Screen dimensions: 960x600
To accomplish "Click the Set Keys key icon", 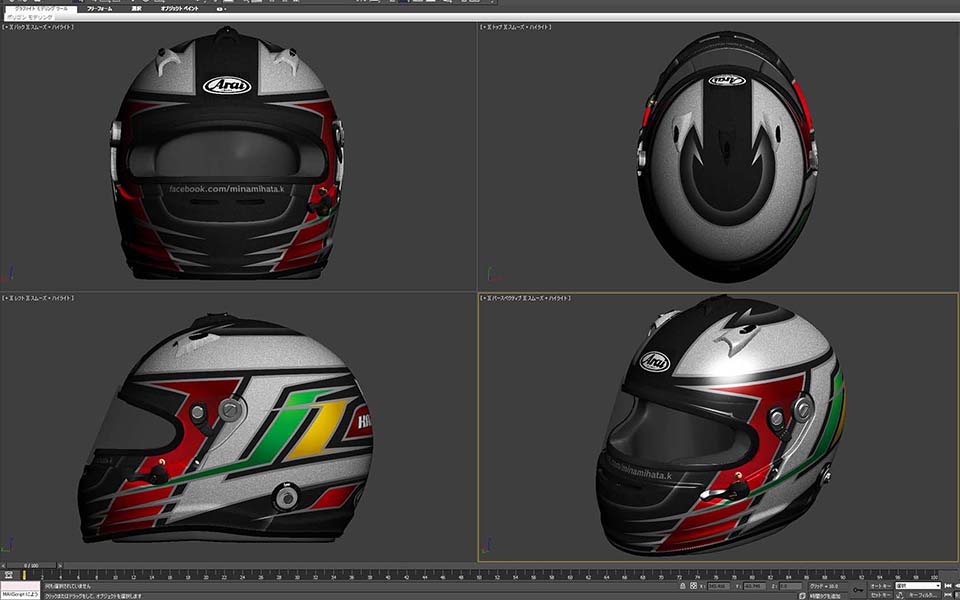I will [x=858, y=590].
